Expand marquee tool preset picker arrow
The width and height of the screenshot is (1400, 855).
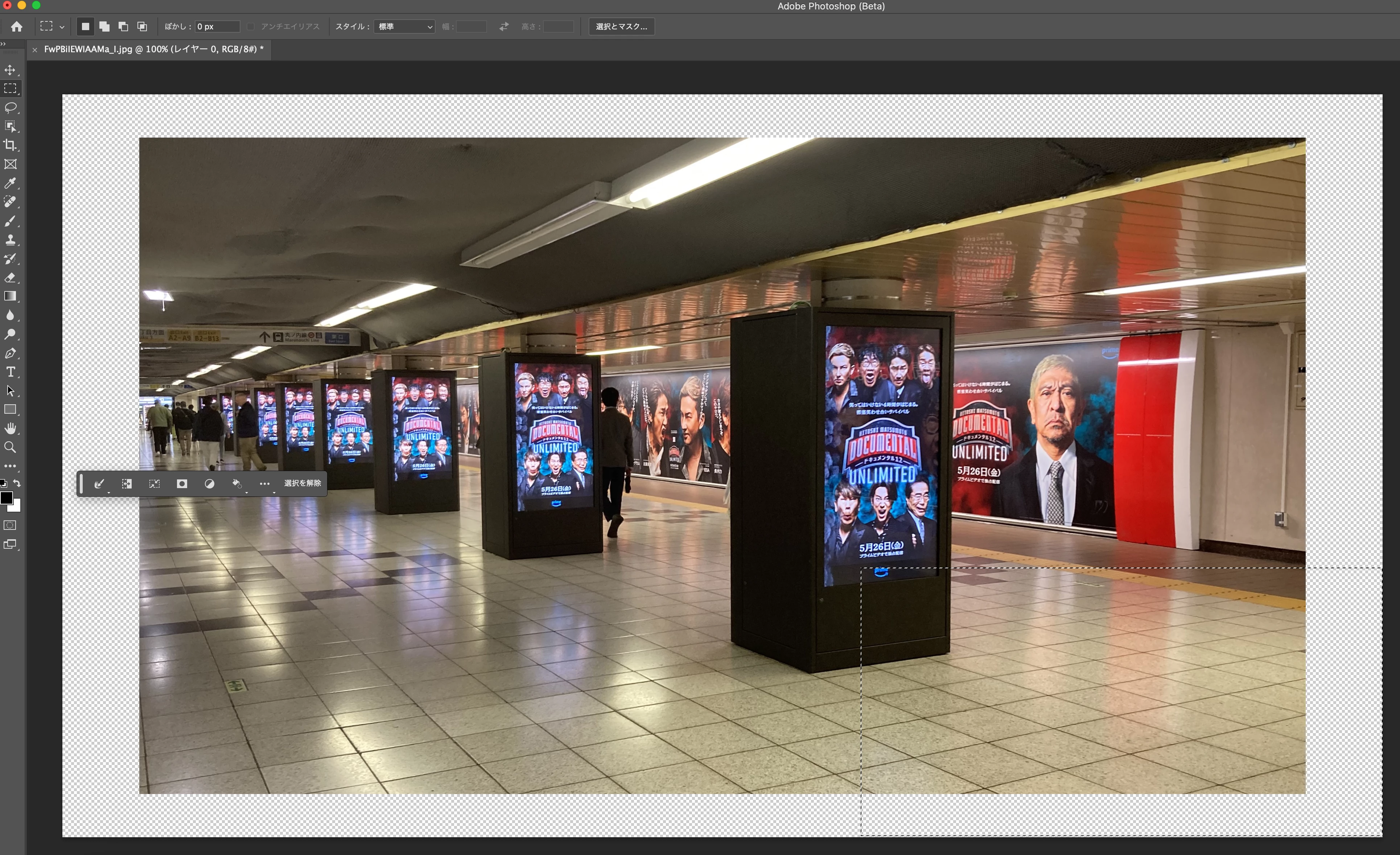click(x=62, y=27)
